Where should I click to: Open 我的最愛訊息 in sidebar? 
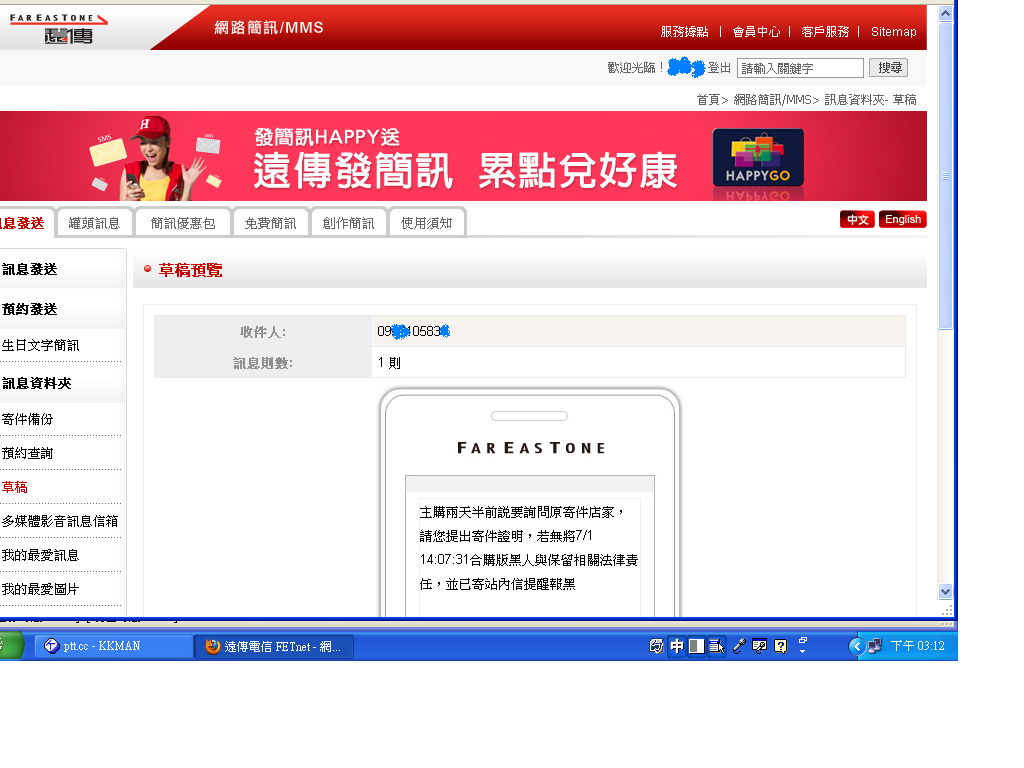point(40,555)
